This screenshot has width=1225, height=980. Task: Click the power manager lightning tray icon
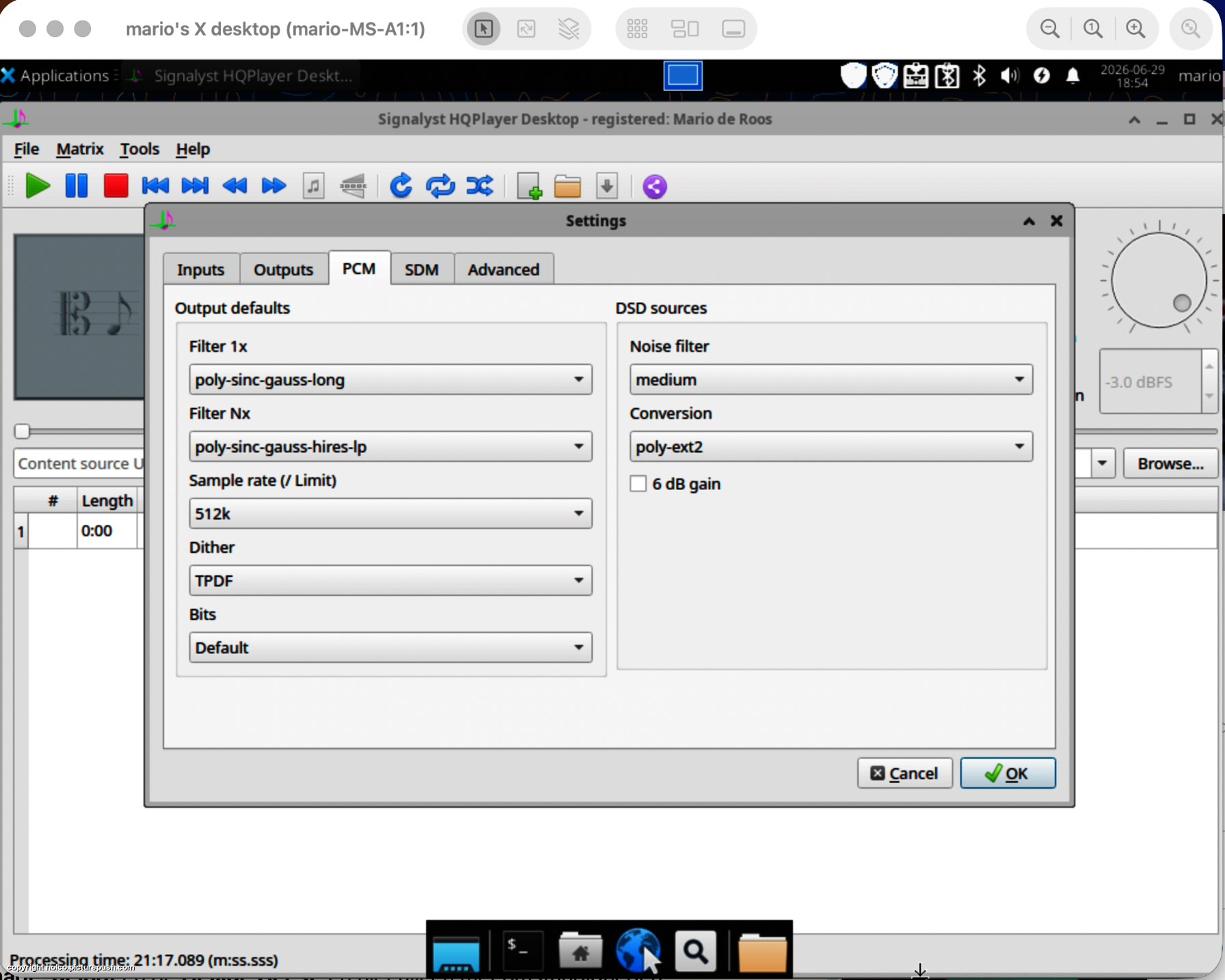coord(1041,75)
